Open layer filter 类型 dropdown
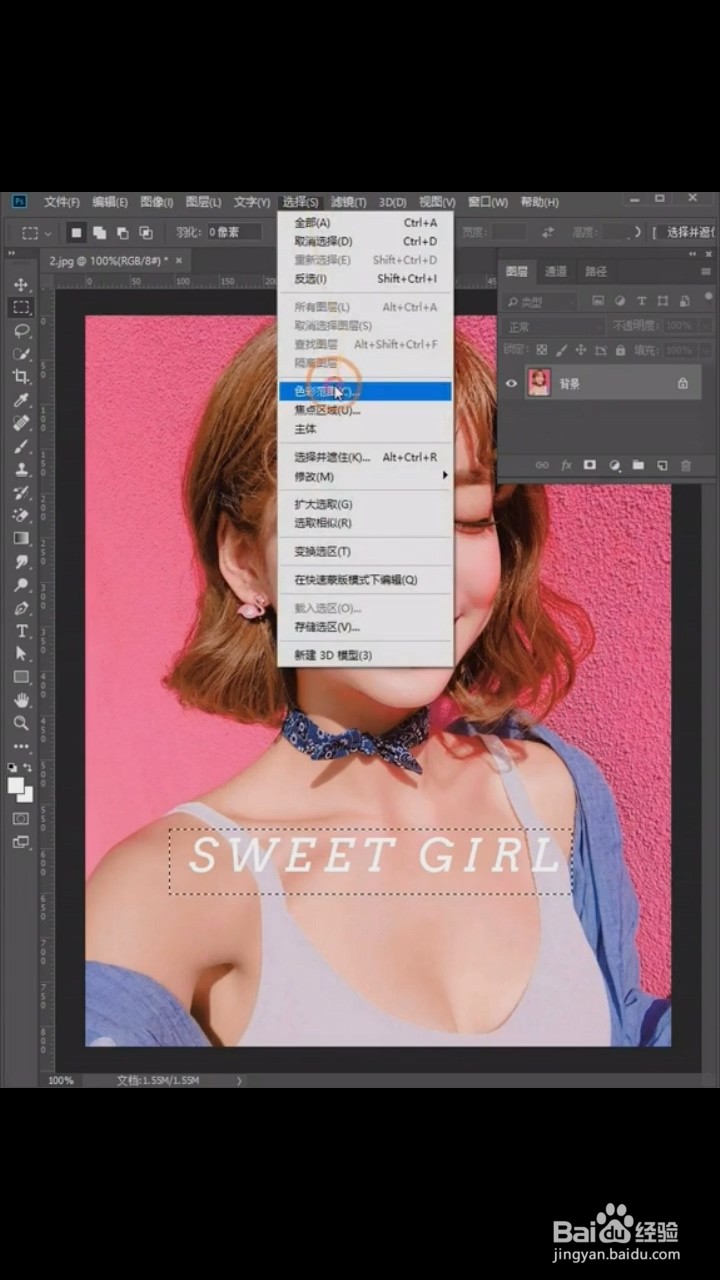The height and width of the screenshot is (1280, 720). tap(541, 301)
